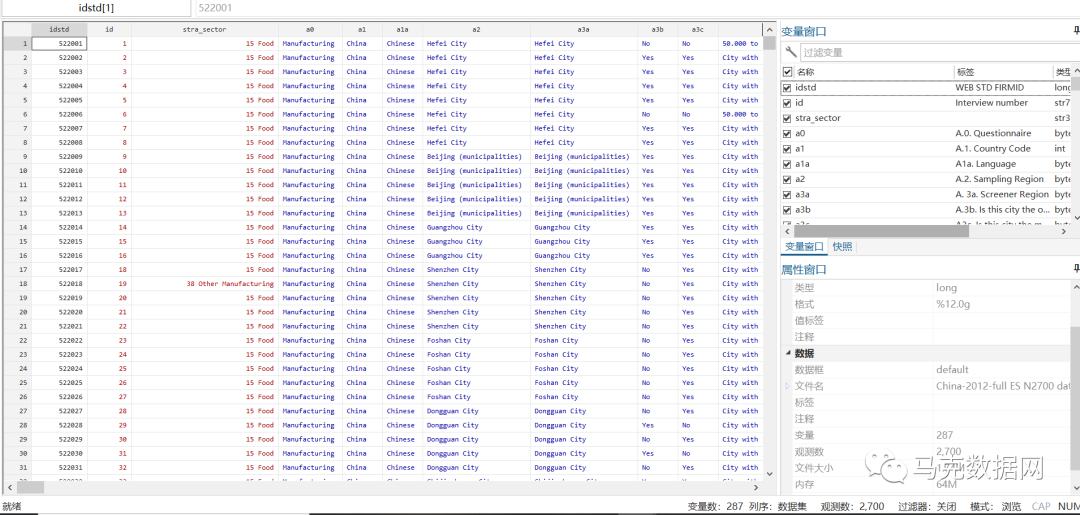Uncheck the a3b variable checkbox
This screenshot has width=1080, height=515.
pyautogui.click(x=787, y=210)
